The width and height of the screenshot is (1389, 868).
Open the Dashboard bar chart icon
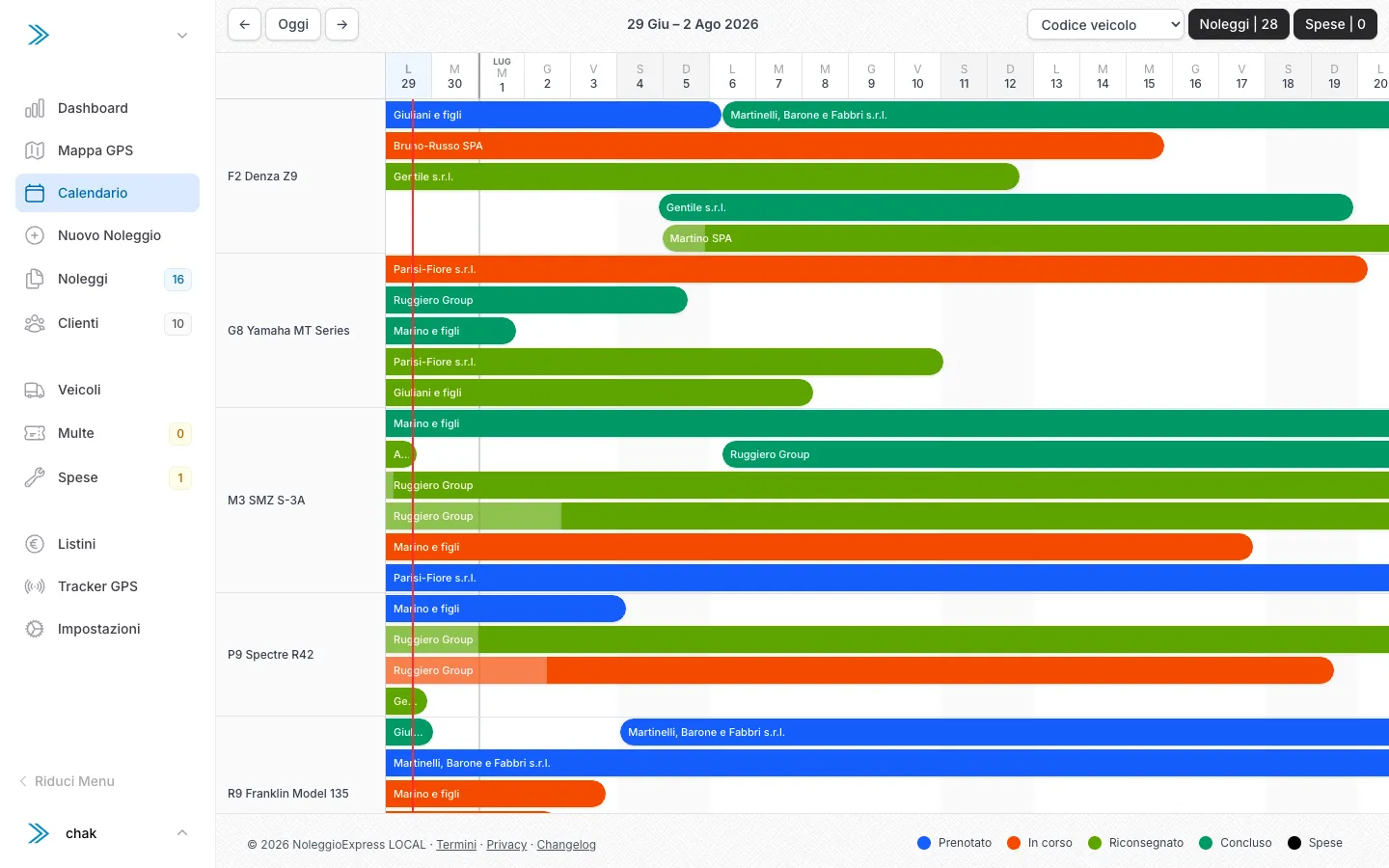click(x=35, y=108)
